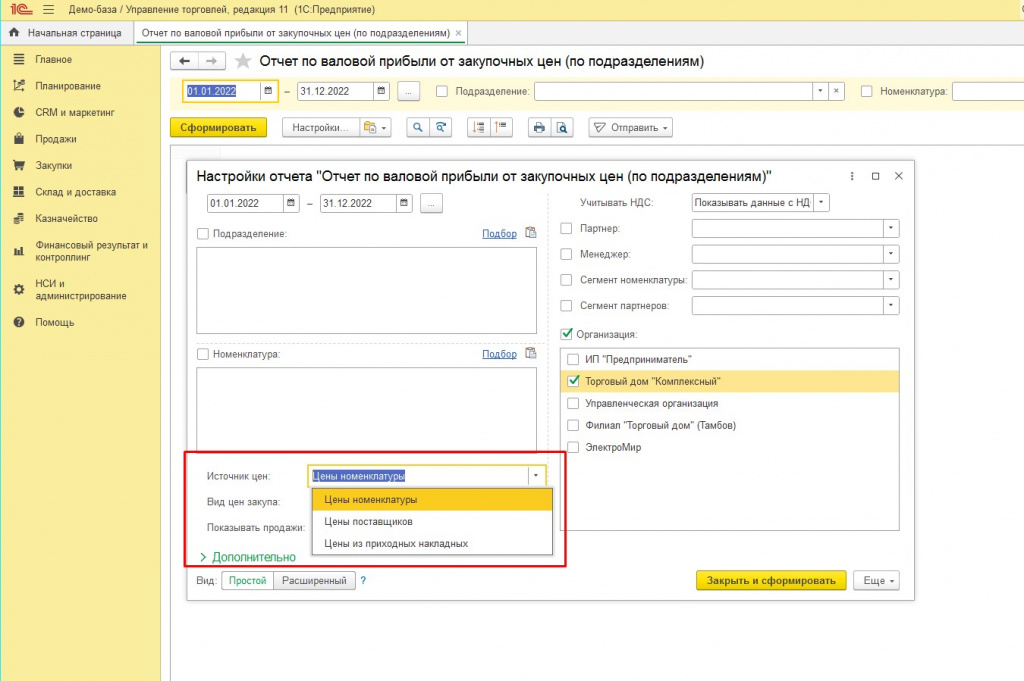
Task: Open calendar for dialog end date
Action: (x=404, y=203)
